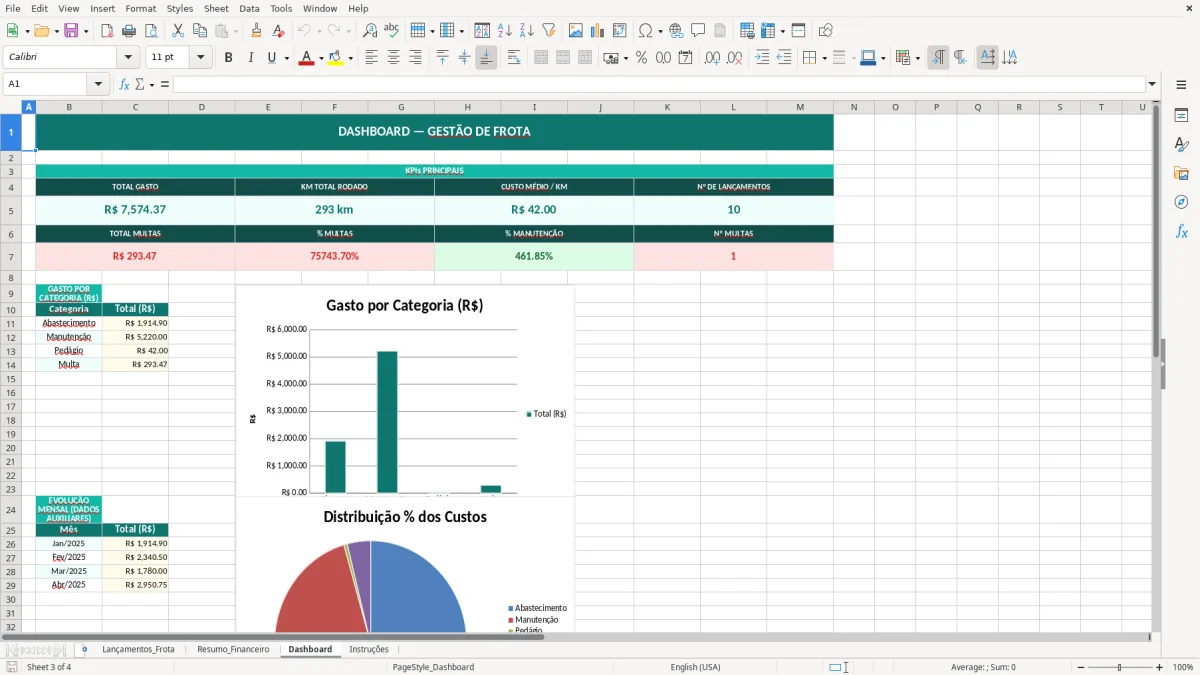Open Find & Replace
Image resolution: width=1200 pixels, height=675 pixels.
tap(370, 31)
